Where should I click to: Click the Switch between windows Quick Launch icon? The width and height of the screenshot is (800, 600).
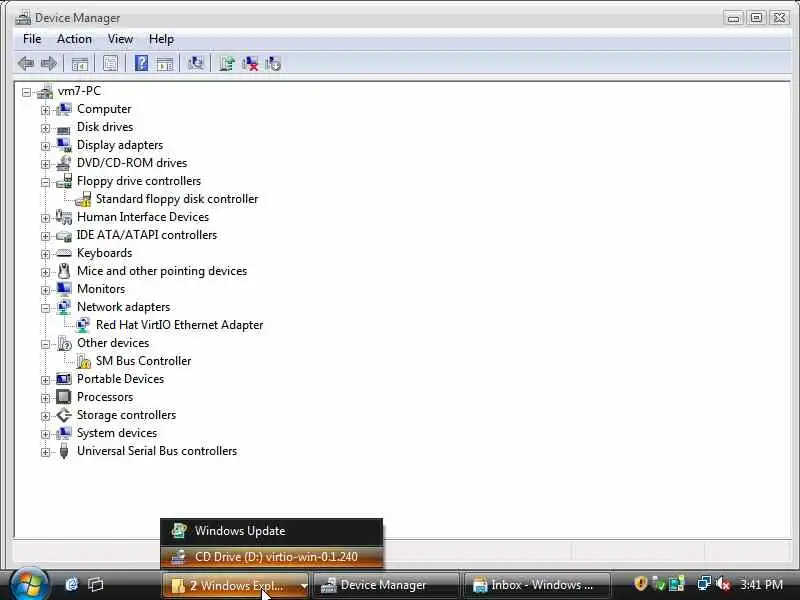click(x=95, y=584)
